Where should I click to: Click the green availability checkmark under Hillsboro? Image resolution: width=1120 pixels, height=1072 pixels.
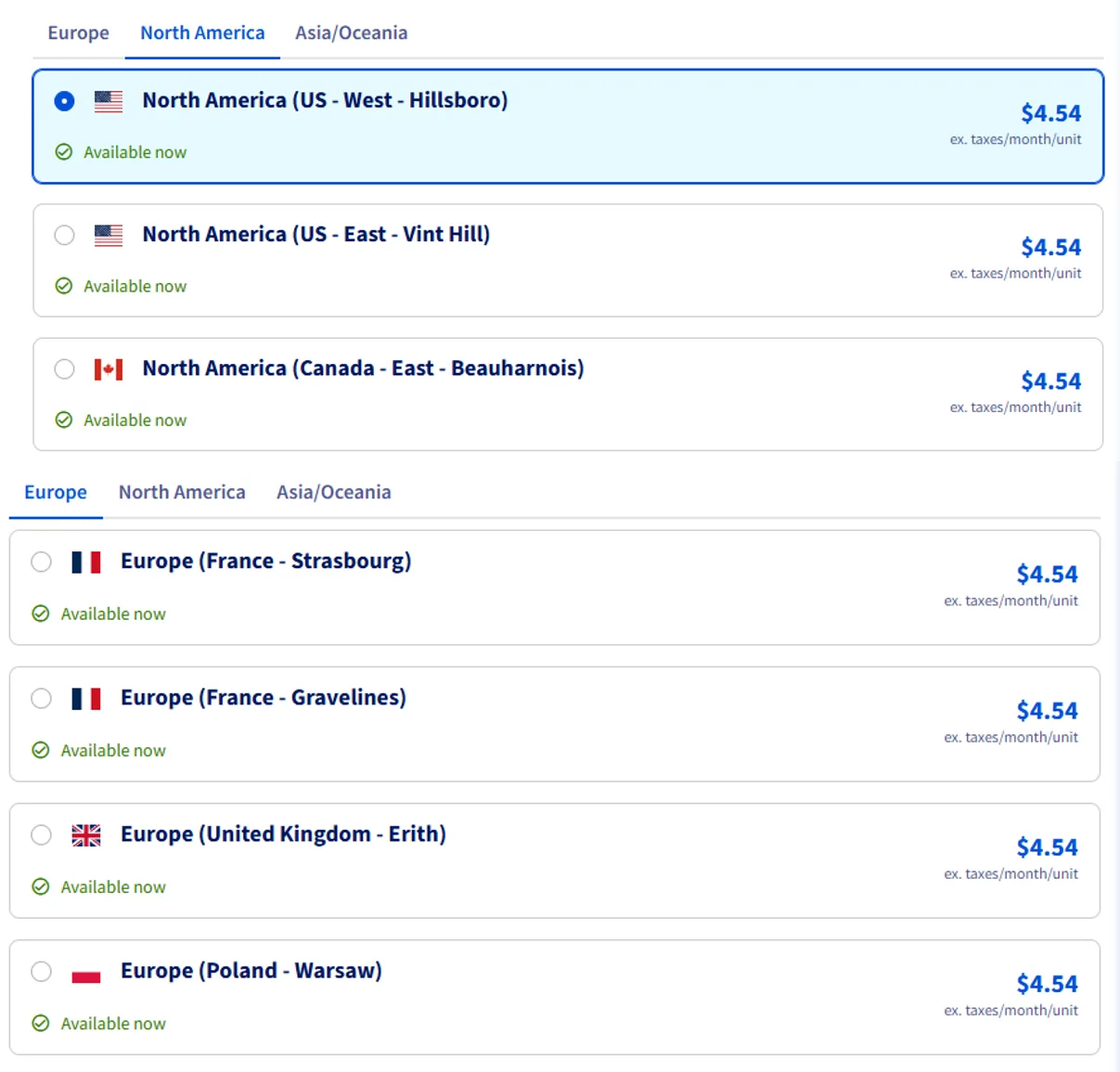64,152
